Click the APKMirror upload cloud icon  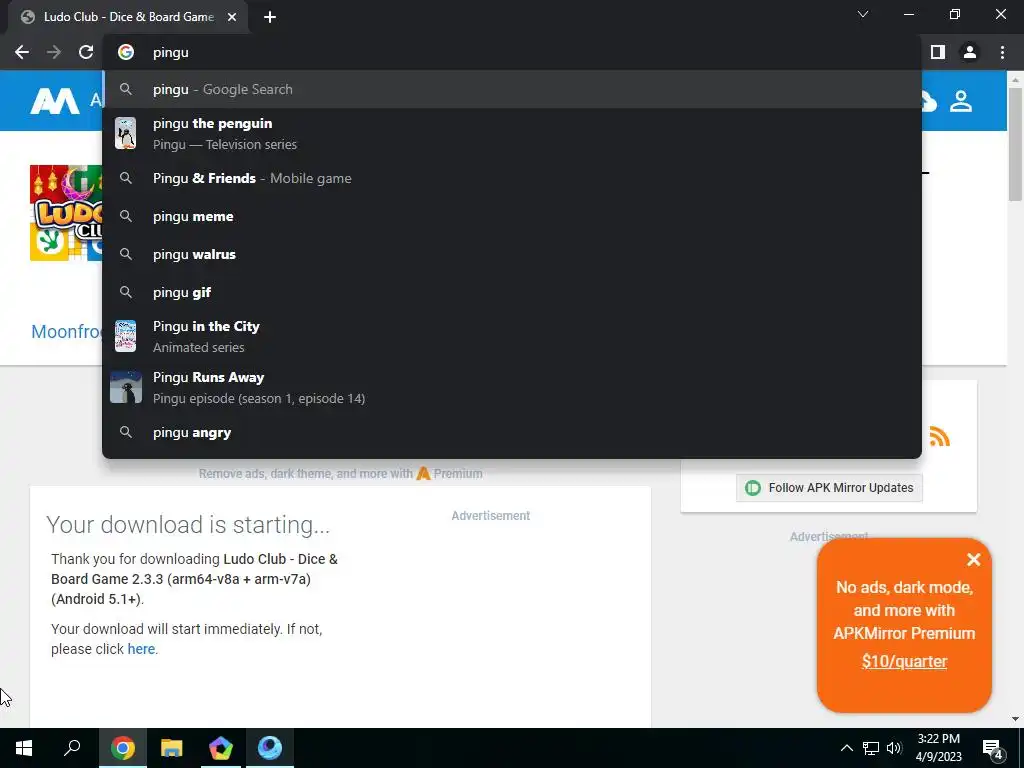(928, 102)
